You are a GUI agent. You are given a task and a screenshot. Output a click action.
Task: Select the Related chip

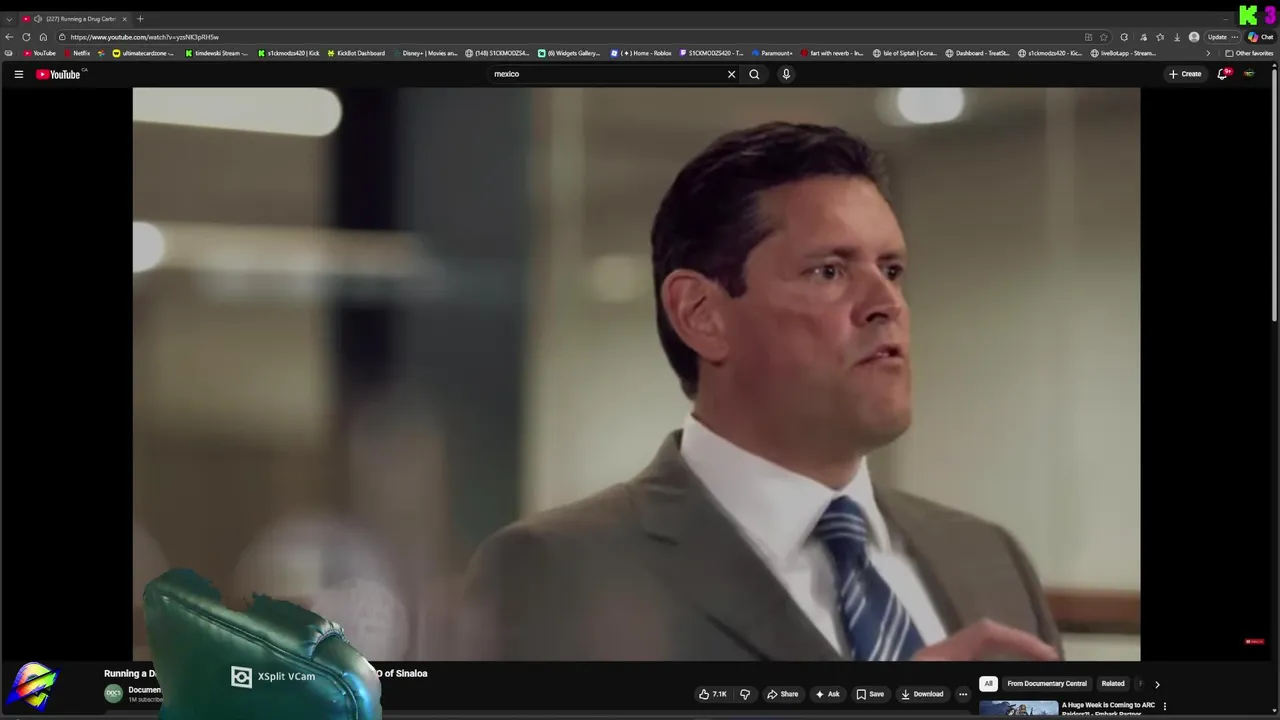1113,684
